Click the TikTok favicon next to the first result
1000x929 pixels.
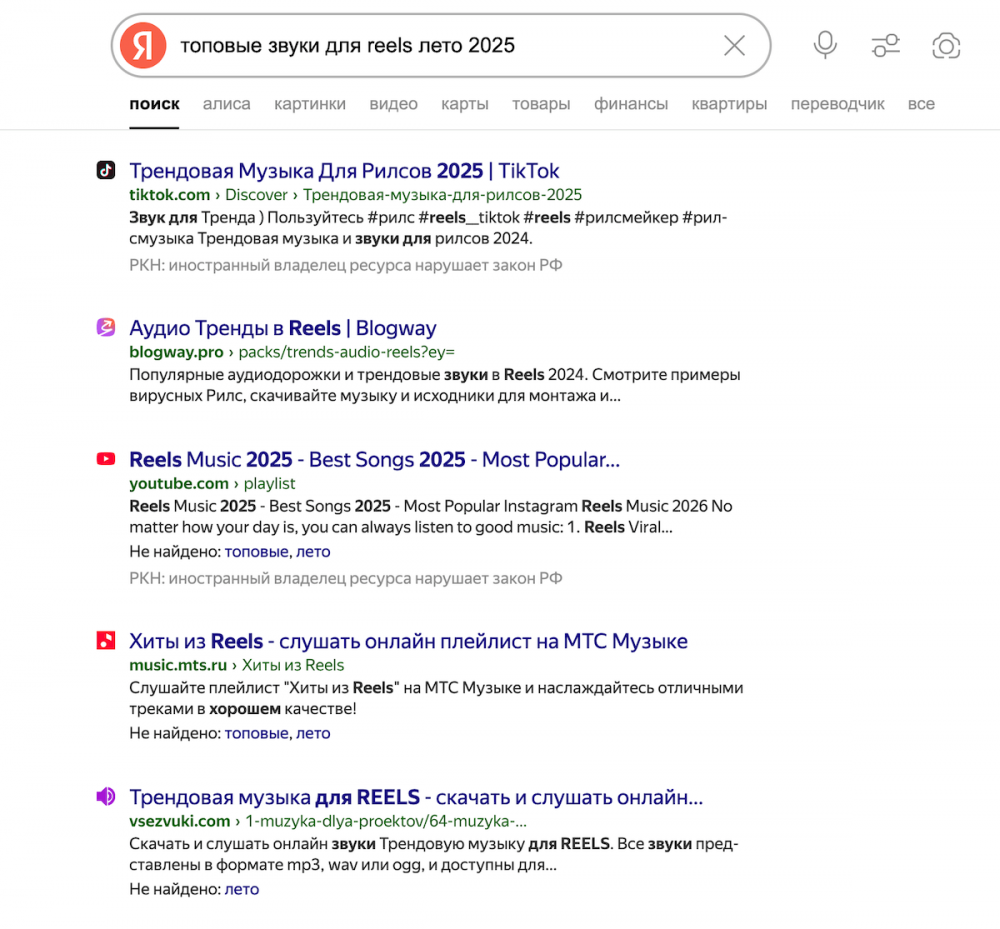(106, 170)
